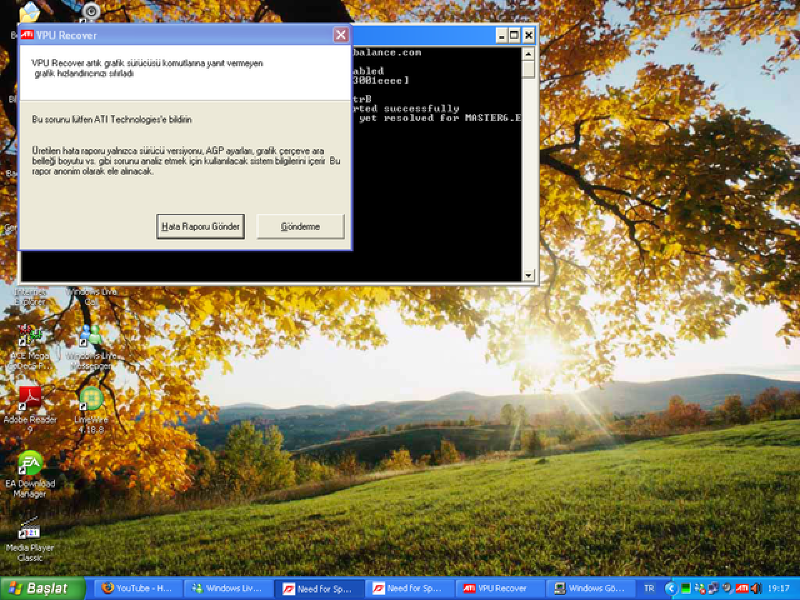Expand hidden system tray icons
The height and width of the screenshot is (600, 800).
pos(670,588)
